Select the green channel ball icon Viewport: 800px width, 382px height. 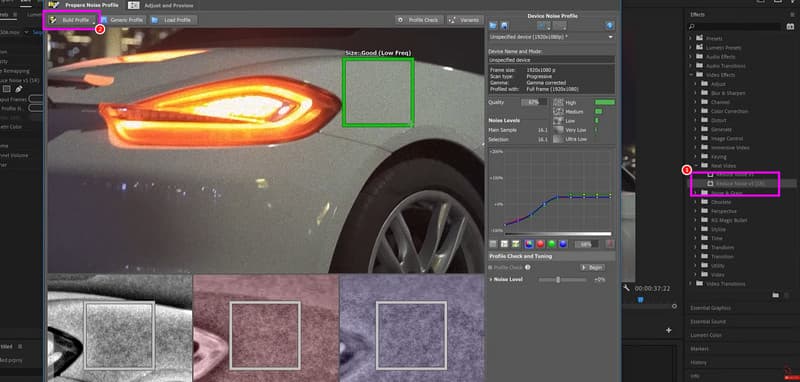tap(552, 244)
